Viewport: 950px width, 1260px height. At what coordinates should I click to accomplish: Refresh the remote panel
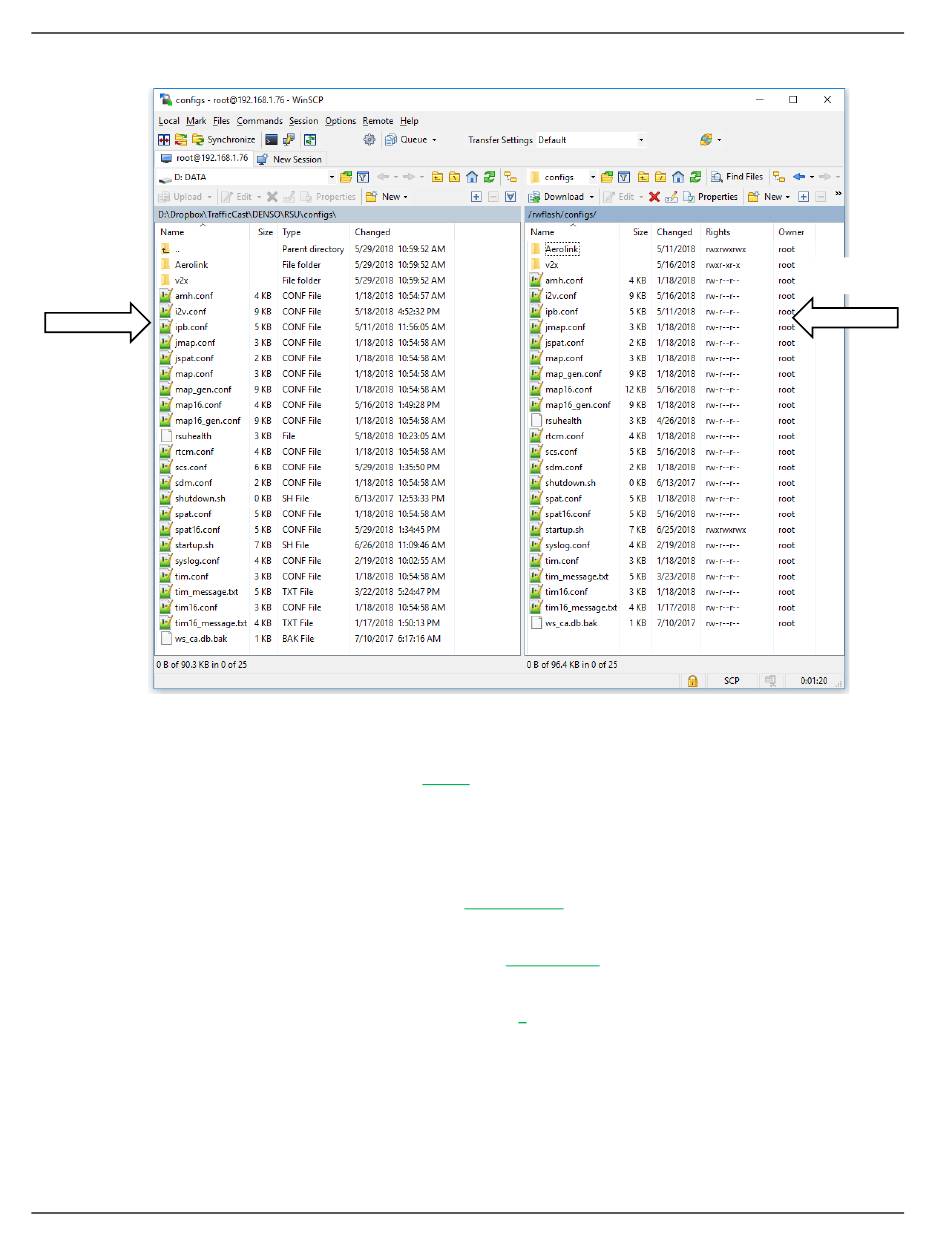point(695,177)
